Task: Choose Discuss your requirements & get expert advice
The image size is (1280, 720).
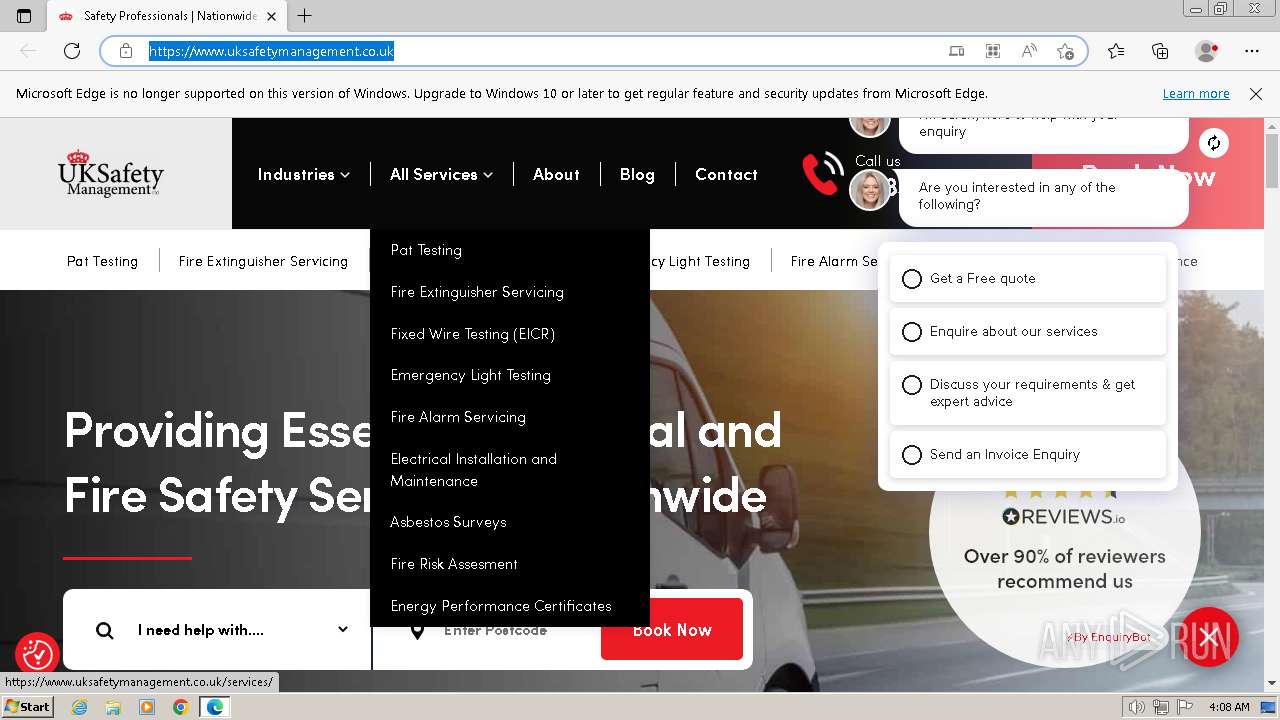Action: click(x=1027, y=393)
